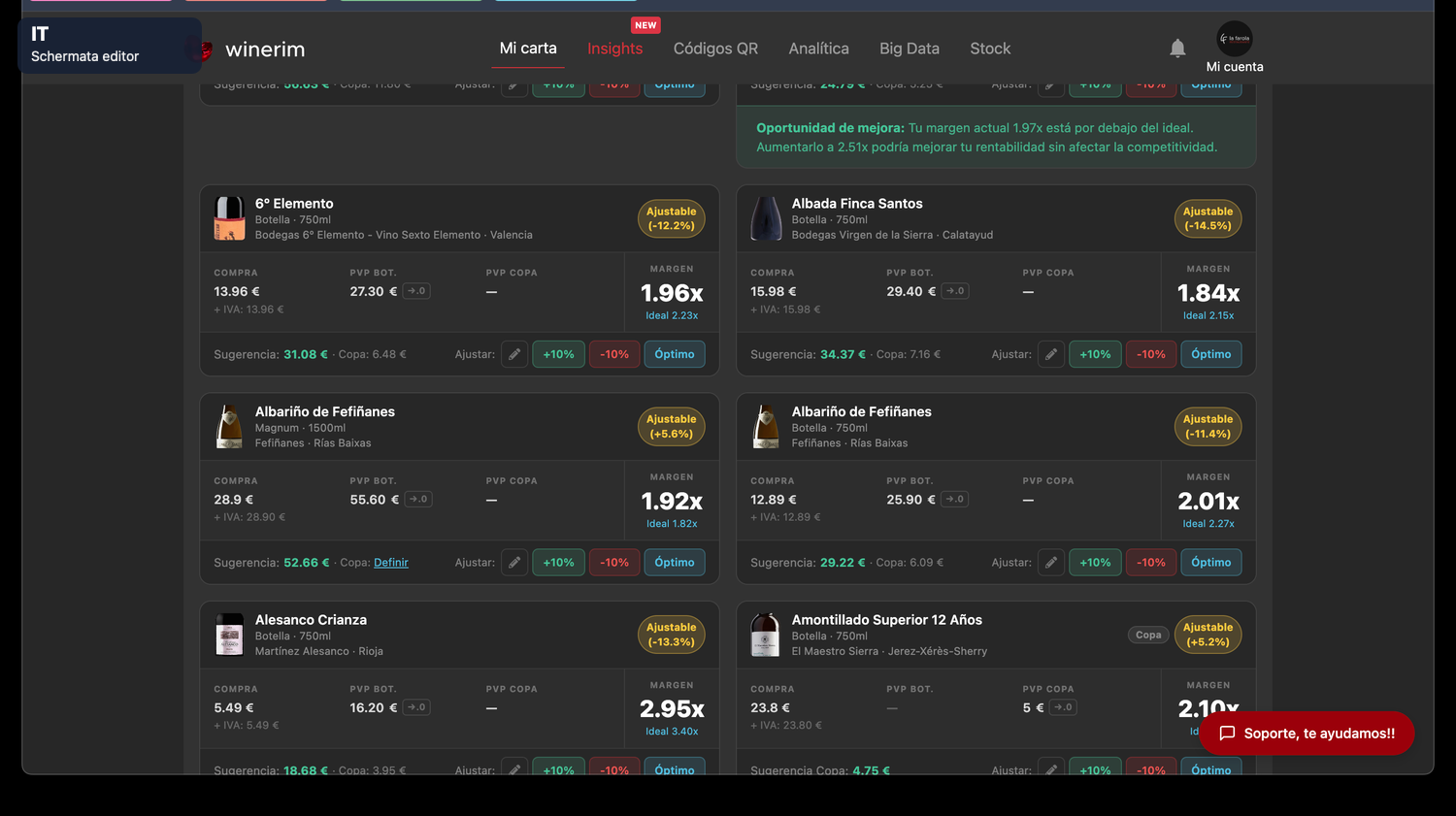1456x816 pixels.
Task: Open the Analítica tab
Action: (818, 49)
